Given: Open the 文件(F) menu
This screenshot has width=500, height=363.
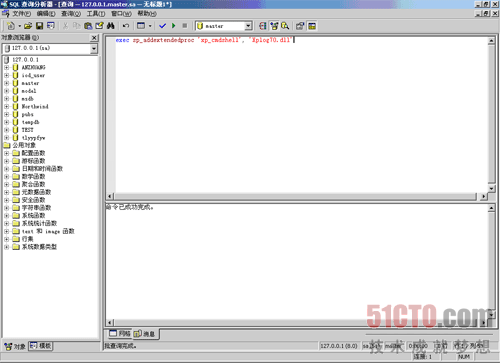Looking at the screenshot, I should [21, 14].
